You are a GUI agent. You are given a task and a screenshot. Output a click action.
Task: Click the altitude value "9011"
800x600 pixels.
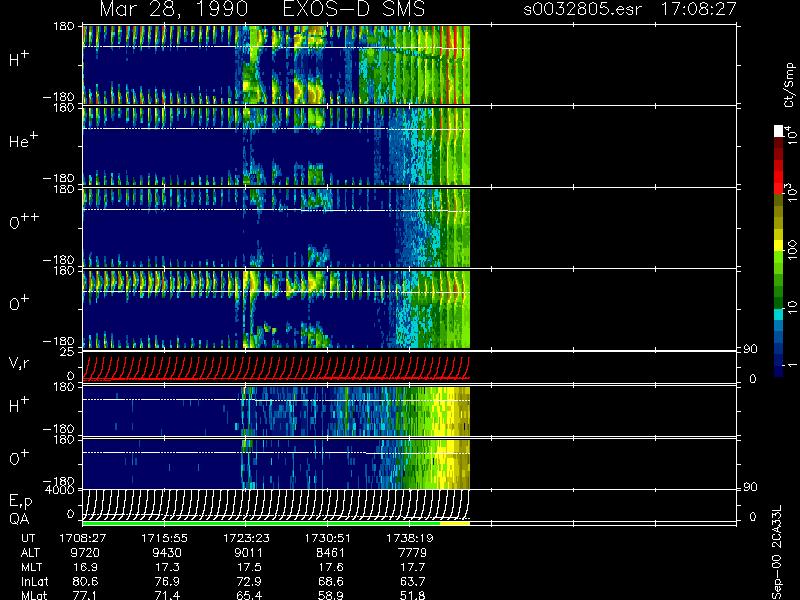point(249,553)
